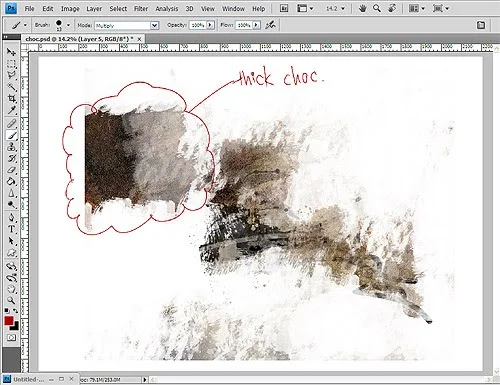Image resolution: width=500 pixels, height=385 pixels.
Task: Open the Edit menu
Action: pyautogui.click(x=48, y=9)
